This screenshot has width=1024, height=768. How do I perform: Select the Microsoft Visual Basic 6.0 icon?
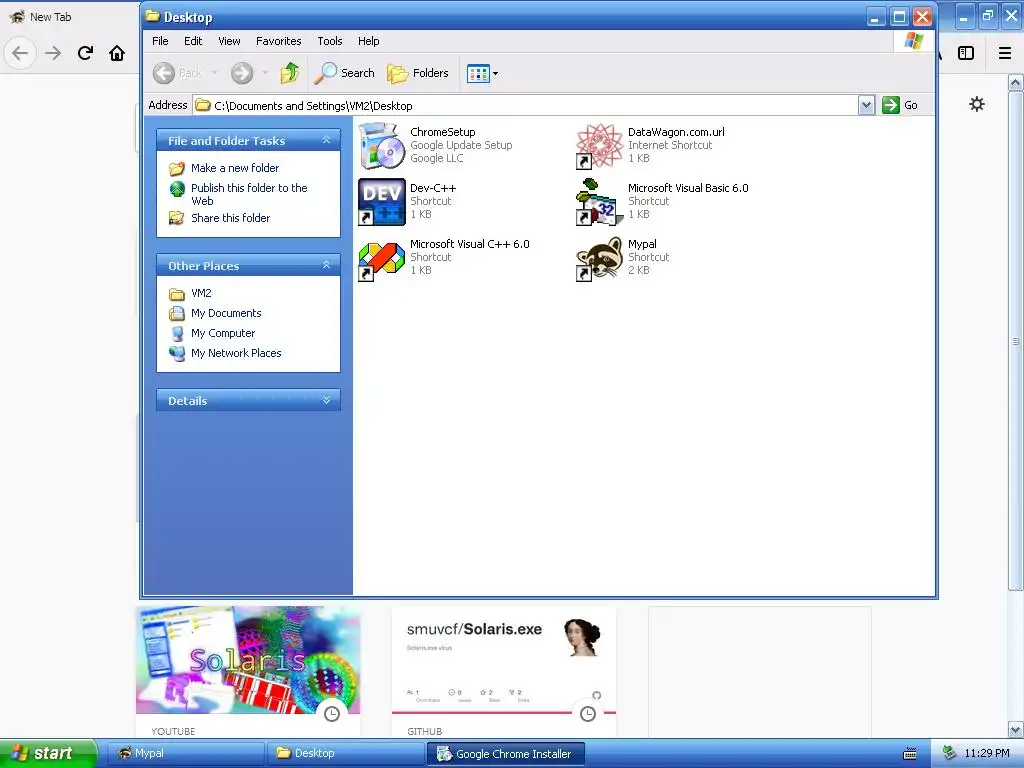point(600,202)
